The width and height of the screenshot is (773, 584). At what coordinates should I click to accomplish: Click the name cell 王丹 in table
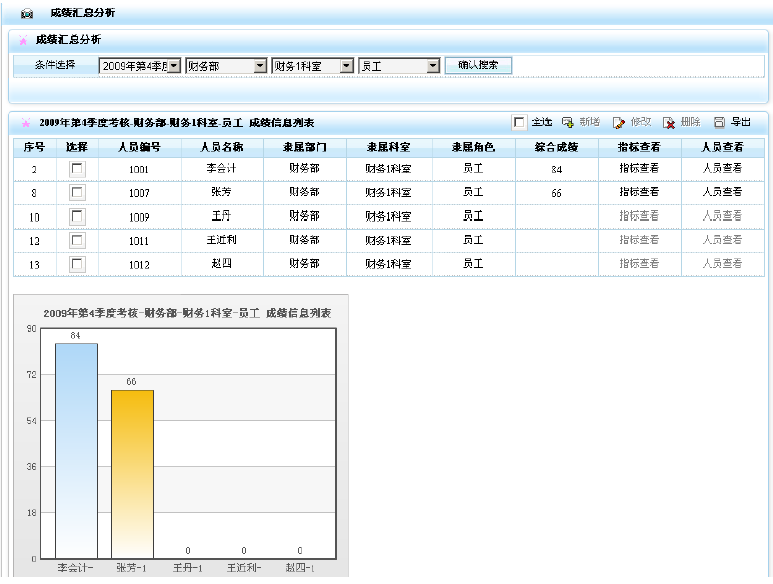(221, 216)
